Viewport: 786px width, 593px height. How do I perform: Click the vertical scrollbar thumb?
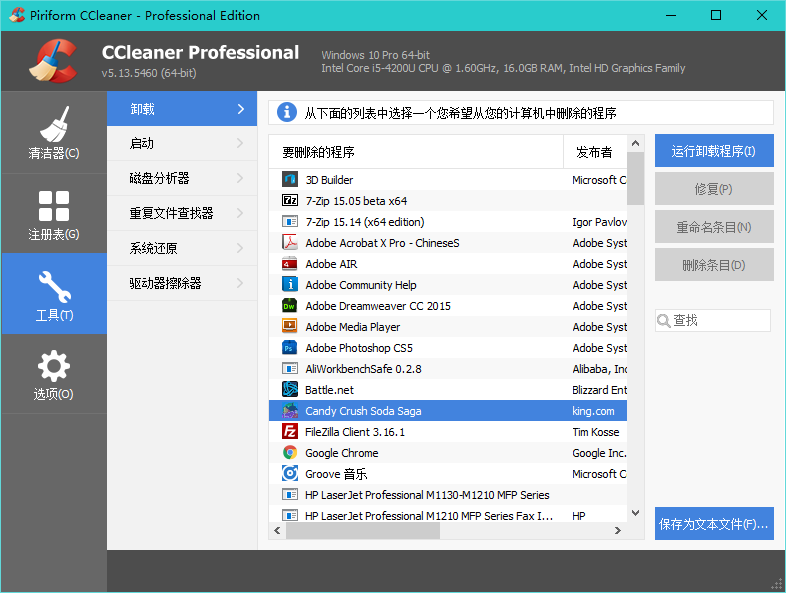coord(635,178)
